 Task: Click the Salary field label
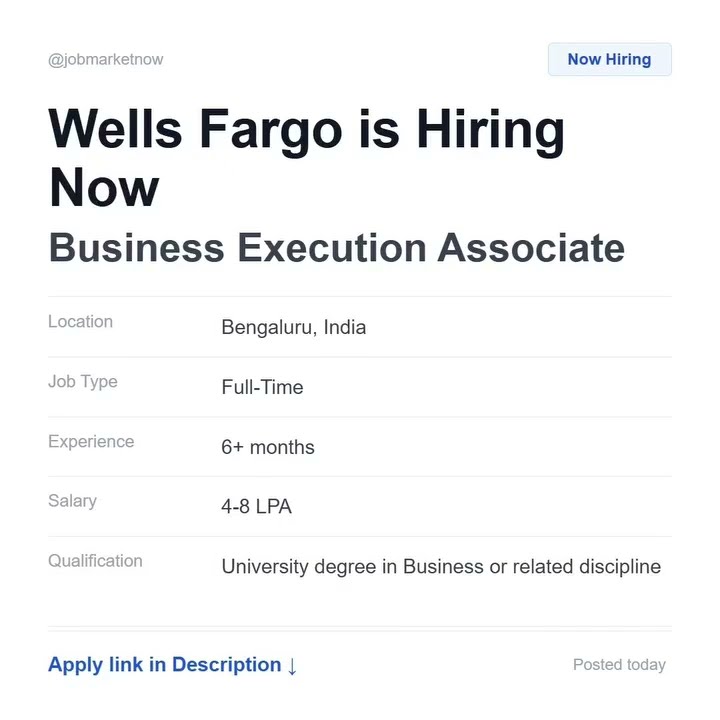coord(72,501)
